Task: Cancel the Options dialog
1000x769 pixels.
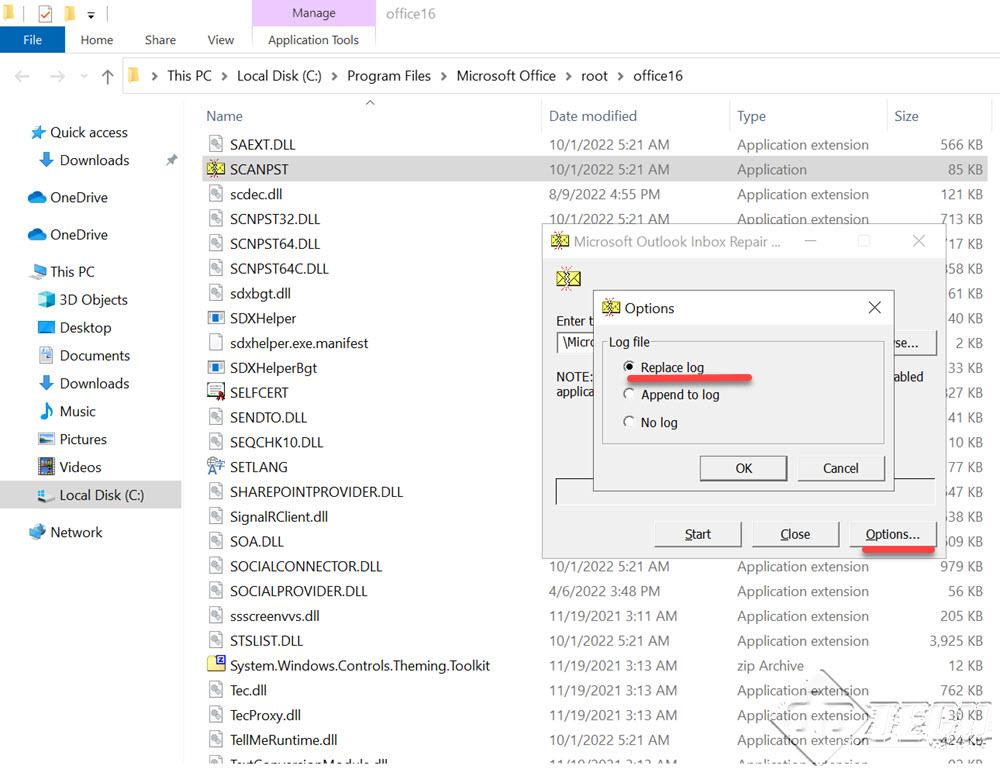Action: pos(841,468)
